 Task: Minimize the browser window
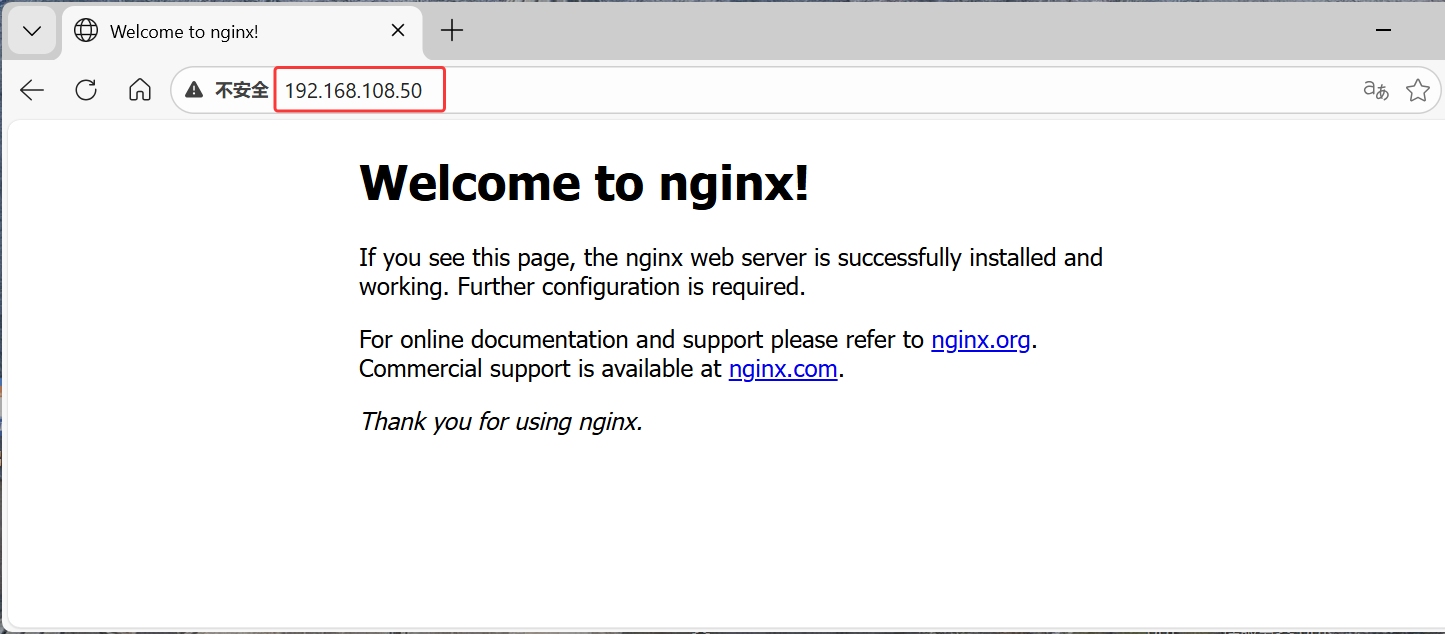tap(1384, 31)
